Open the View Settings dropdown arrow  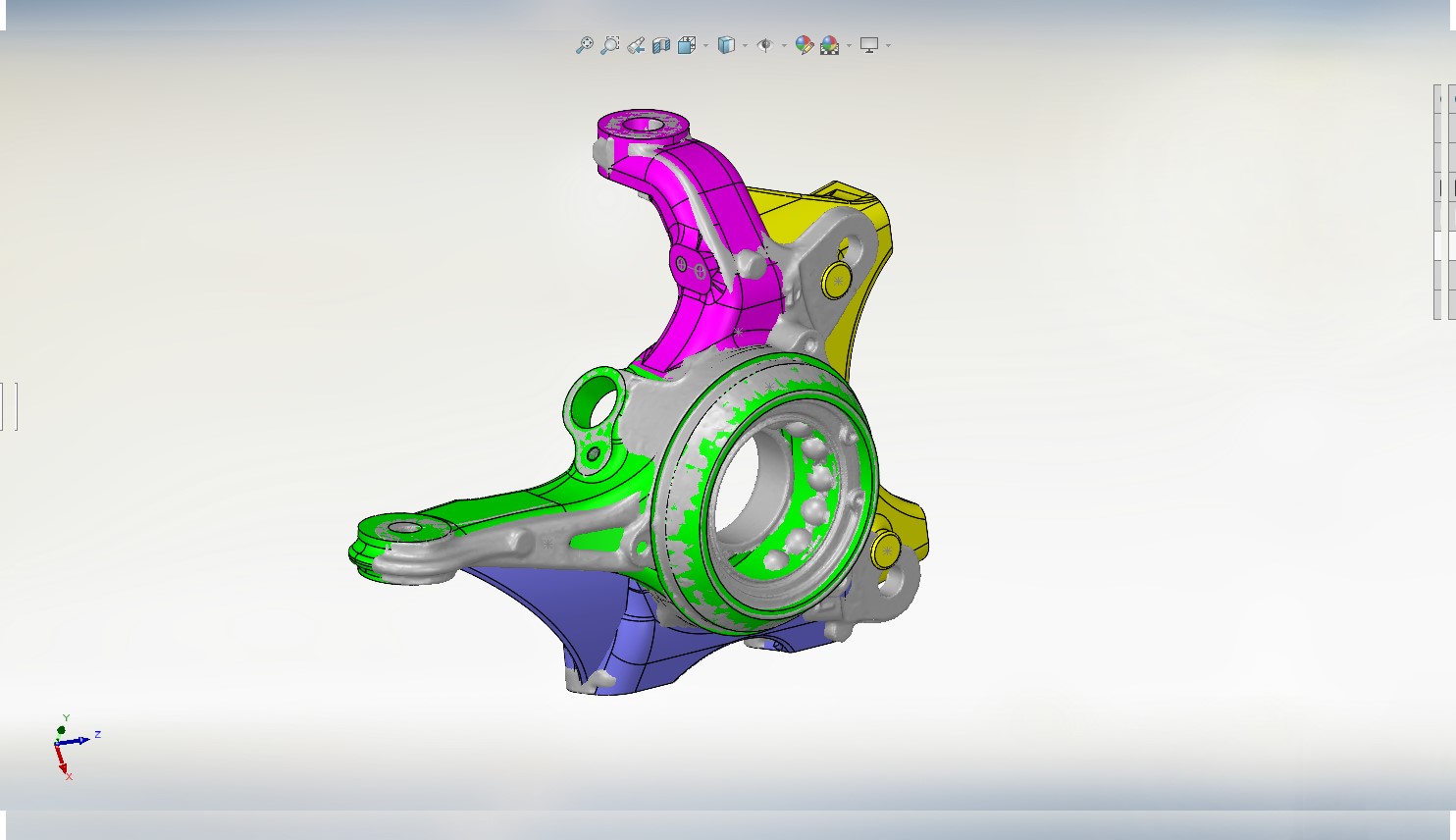tap(888, 45)
